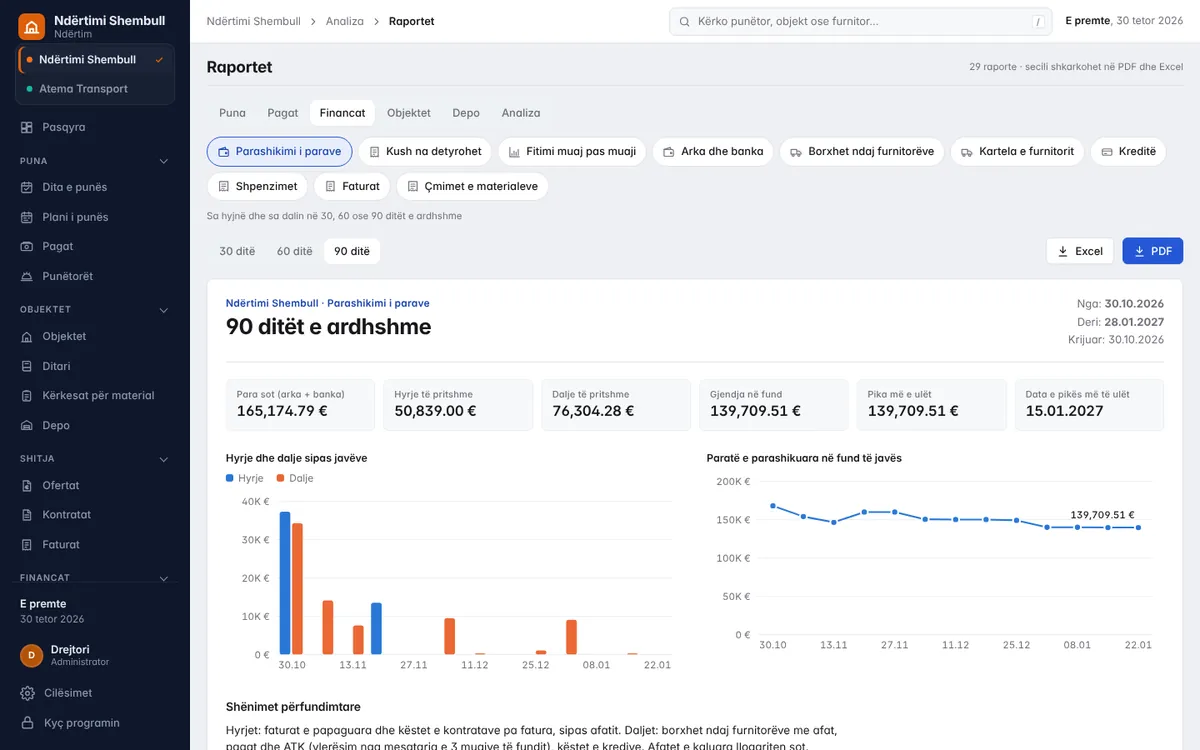Click the Punëtorët hard hat icon
This screenshot has width=1200, height=750.
click(27, 276)
